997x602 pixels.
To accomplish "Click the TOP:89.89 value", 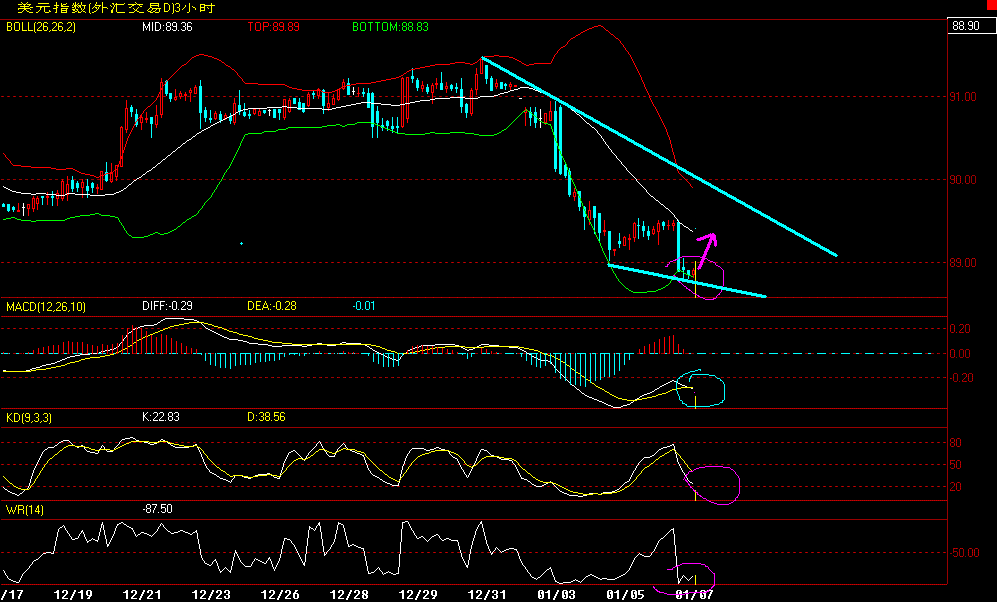I will [x=273, y=27].
